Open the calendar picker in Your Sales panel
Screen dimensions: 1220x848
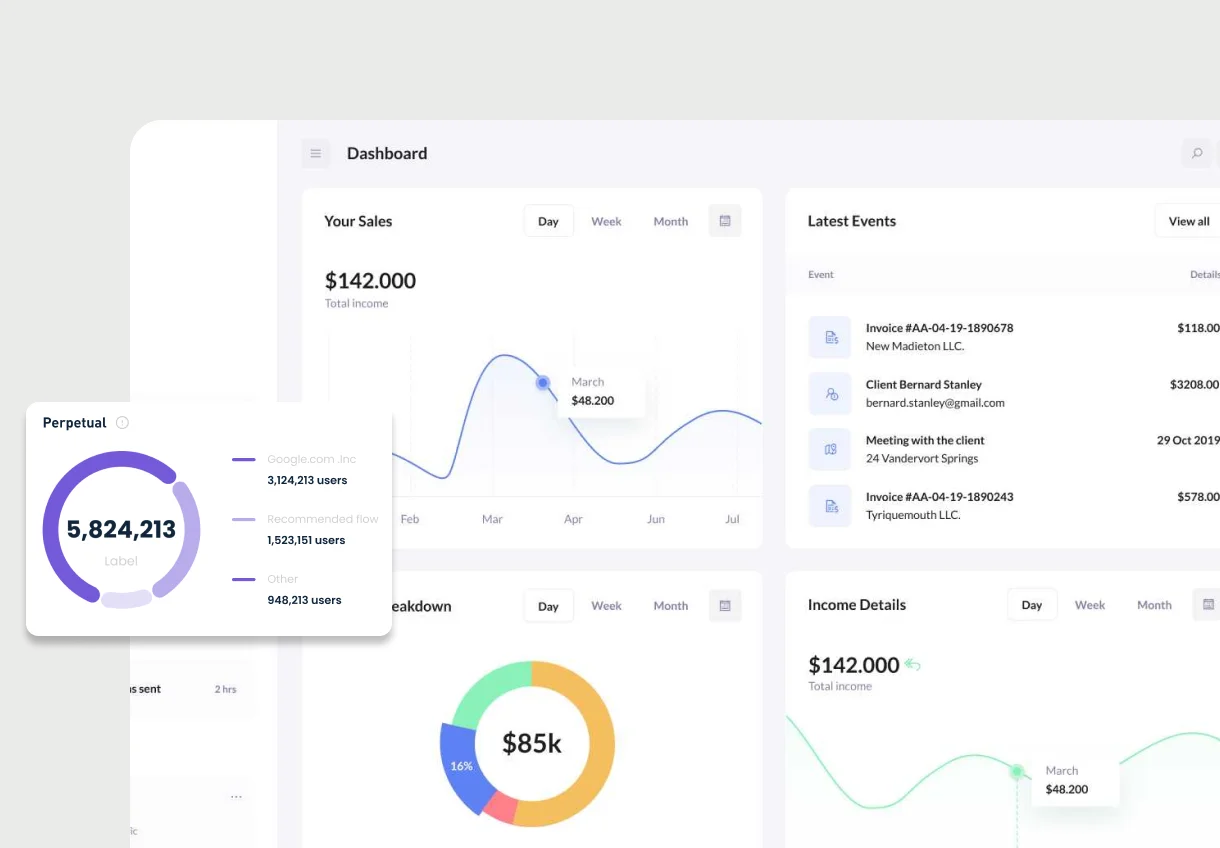pos(724,220)
